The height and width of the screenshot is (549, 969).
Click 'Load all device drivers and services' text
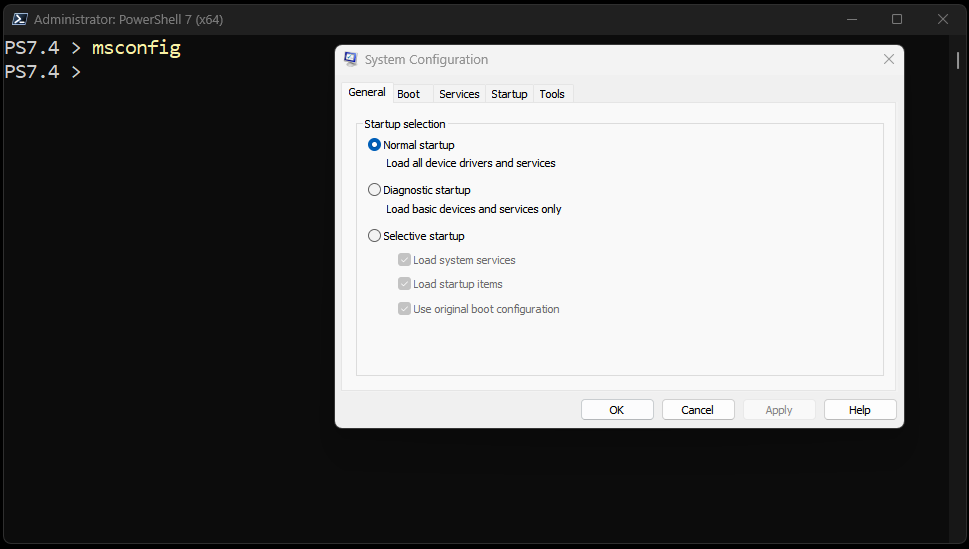471,163
